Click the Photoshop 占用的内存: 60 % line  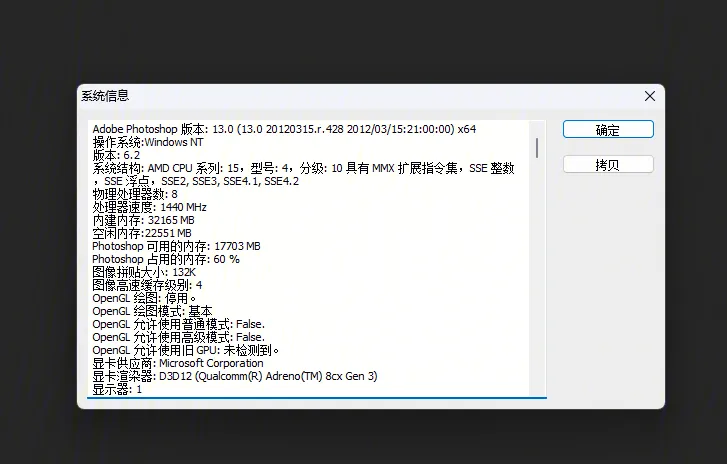tap(166, 259)
